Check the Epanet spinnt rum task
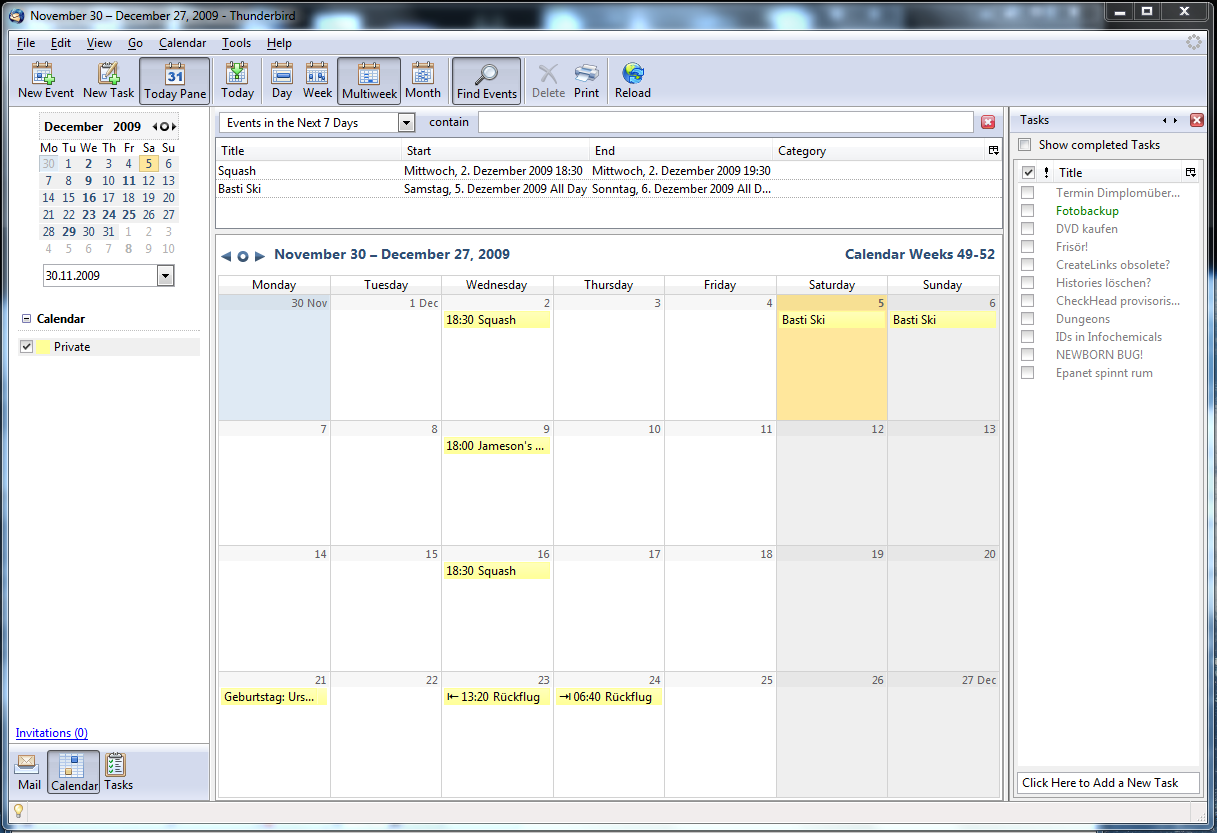The height and width of the screenshot is (833, 1217). (1027, 373)
